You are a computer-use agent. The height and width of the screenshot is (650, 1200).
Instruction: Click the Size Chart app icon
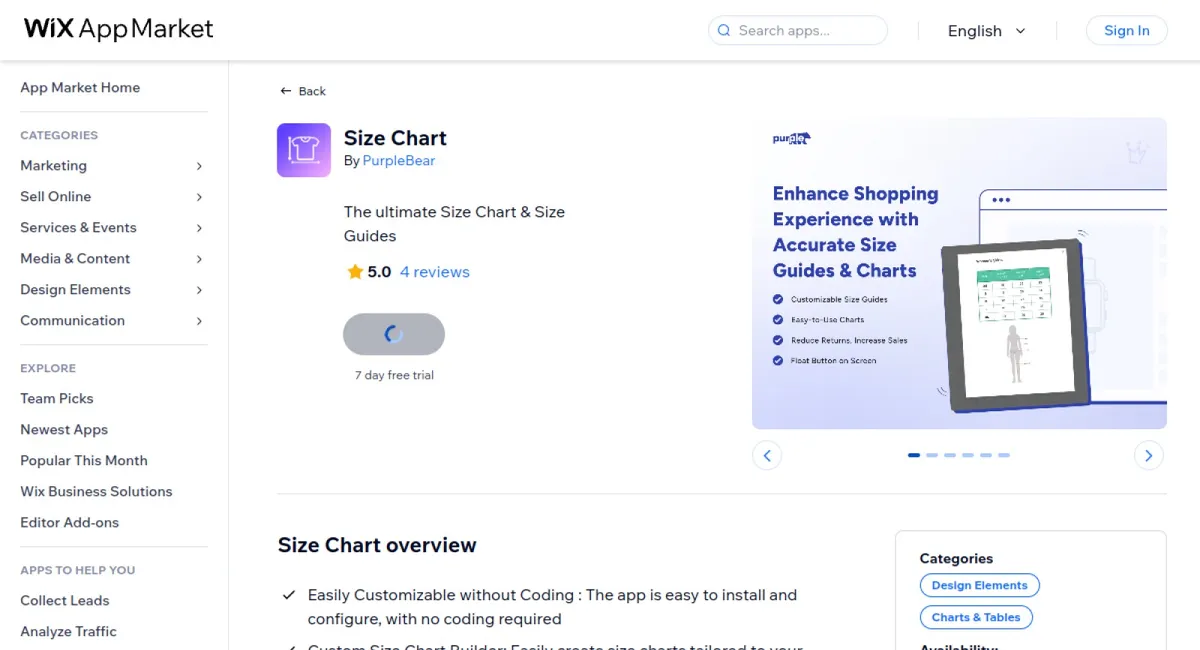click(303, 150)
